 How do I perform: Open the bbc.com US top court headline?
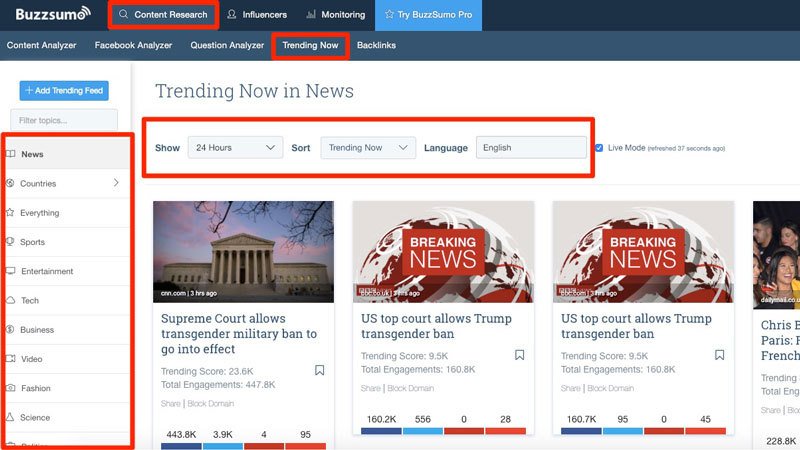pos(636,326)
